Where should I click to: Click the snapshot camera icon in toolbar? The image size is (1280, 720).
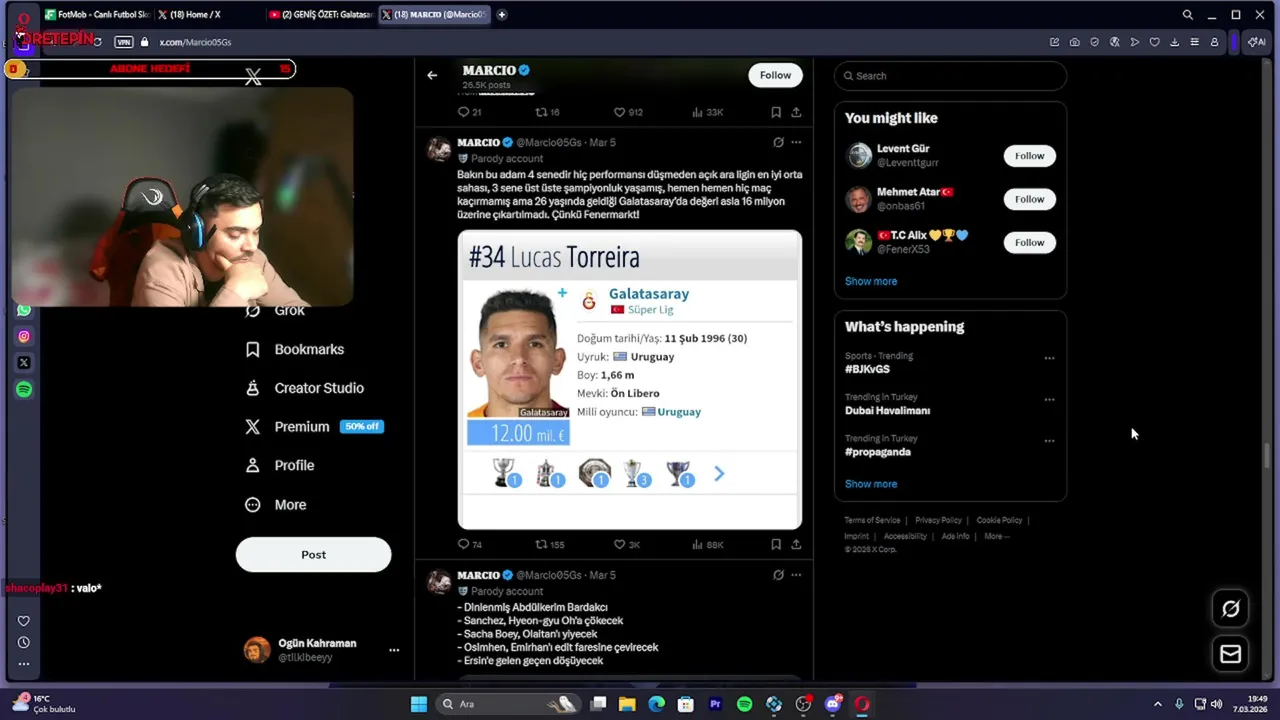[1074, 42]
